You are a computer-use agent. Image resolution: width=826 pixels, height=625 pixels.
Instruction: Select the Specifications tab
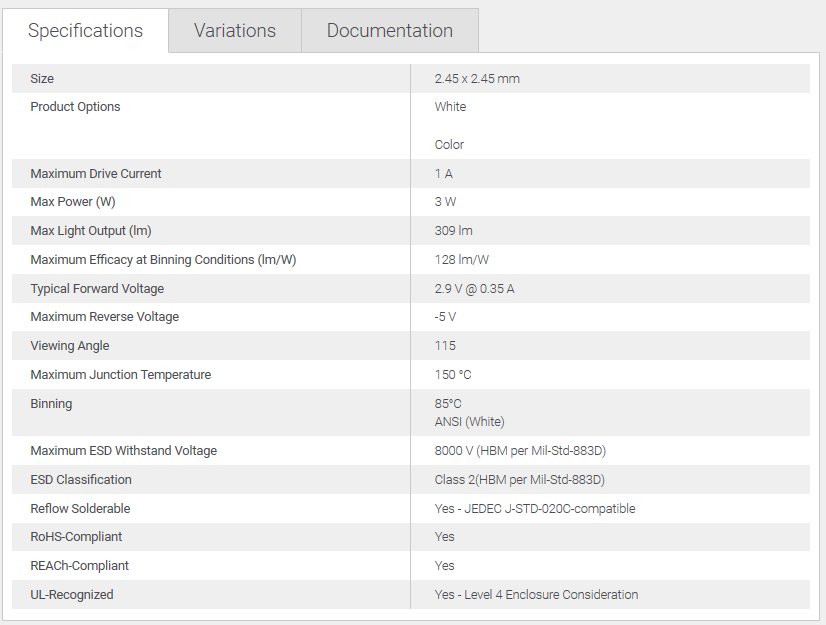pos(85,31)
